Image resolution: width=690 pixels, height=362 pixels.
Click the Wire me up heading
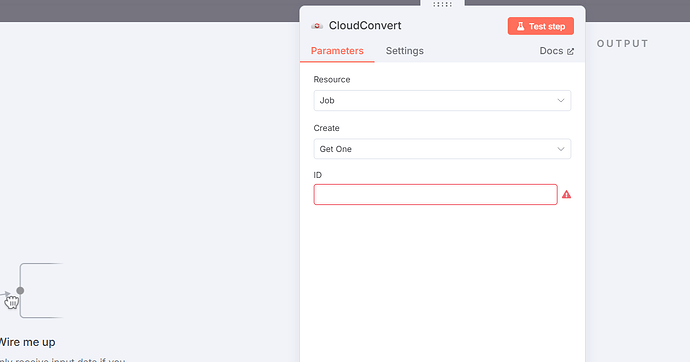(x=27, y=342)
